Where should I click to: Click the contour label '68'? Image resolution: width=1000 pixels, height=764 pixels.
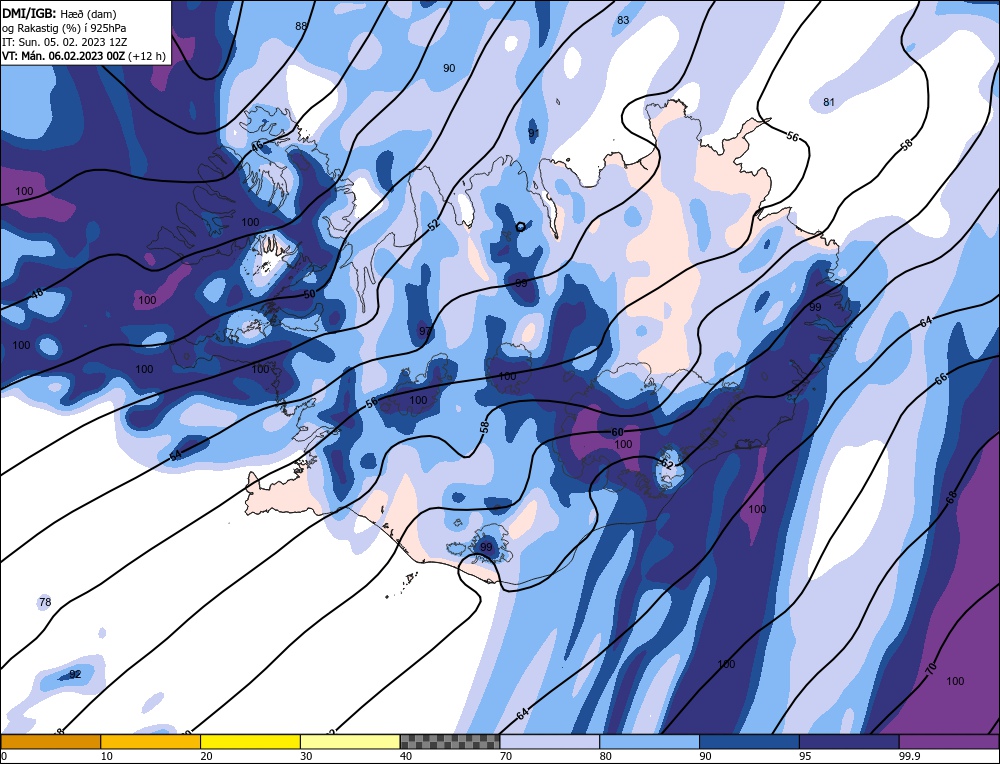pos(951,498)
